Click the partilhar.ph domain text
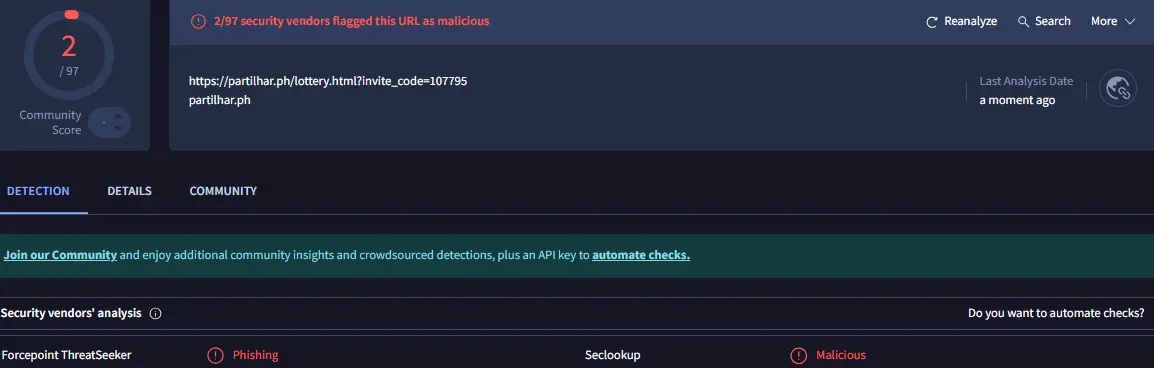Image resolution: width=1154 pixels, height=368 pixels. tap(219, 100)
